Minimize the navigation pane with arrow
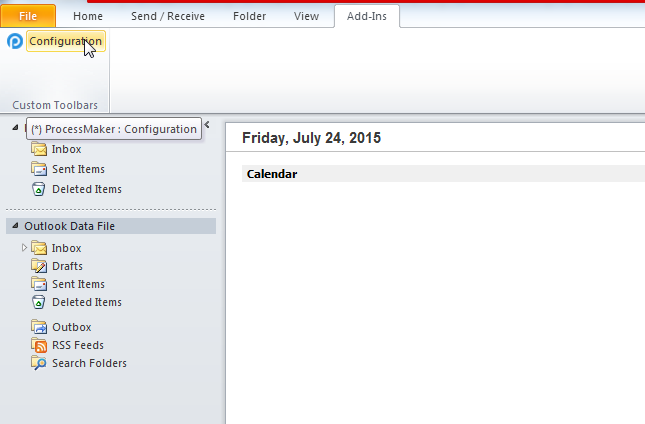The width and height of the screenshot is (645, 424). click(207, 126)
